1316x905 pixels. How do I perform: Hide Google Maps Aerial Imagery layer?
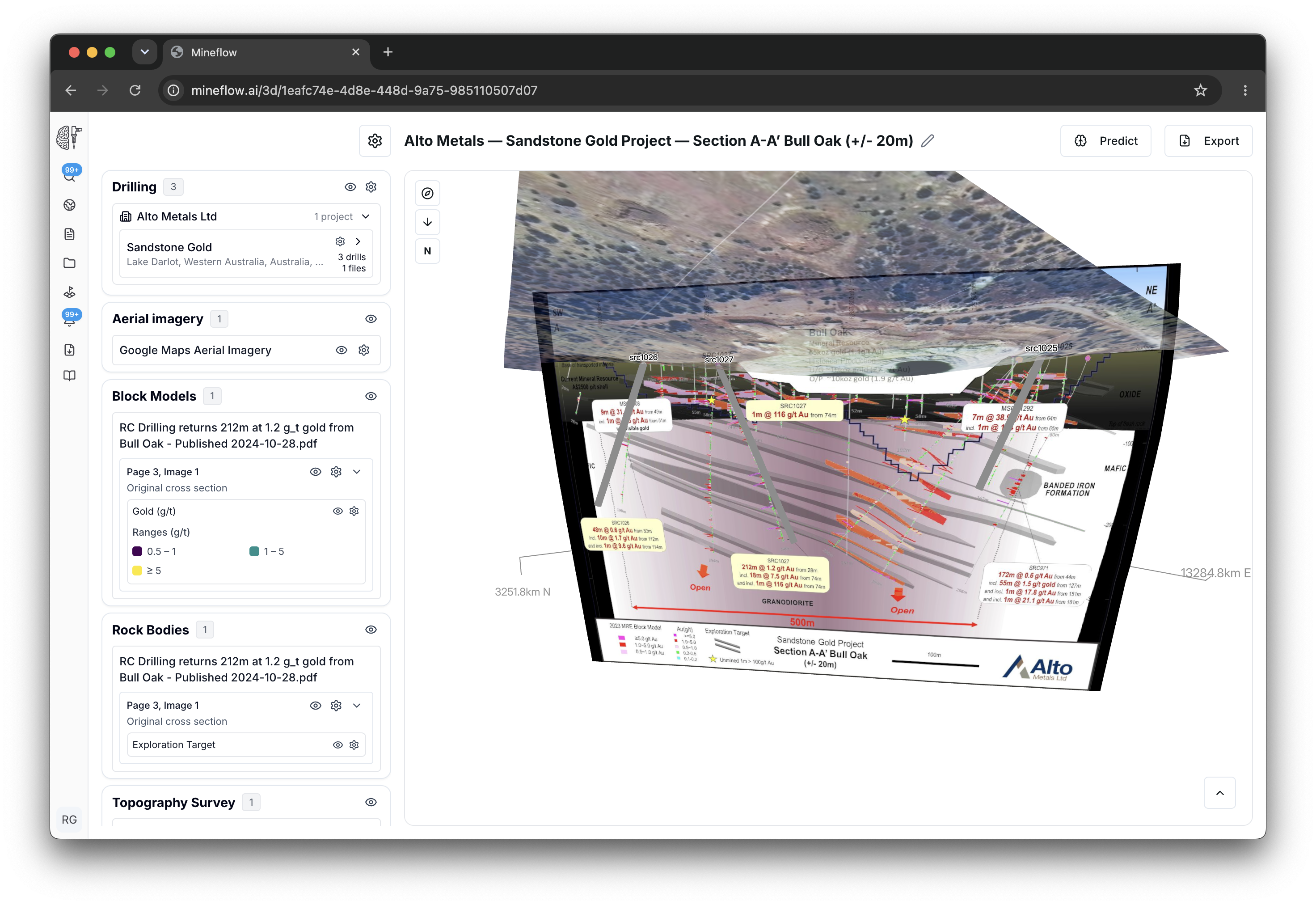click(341, 351)
